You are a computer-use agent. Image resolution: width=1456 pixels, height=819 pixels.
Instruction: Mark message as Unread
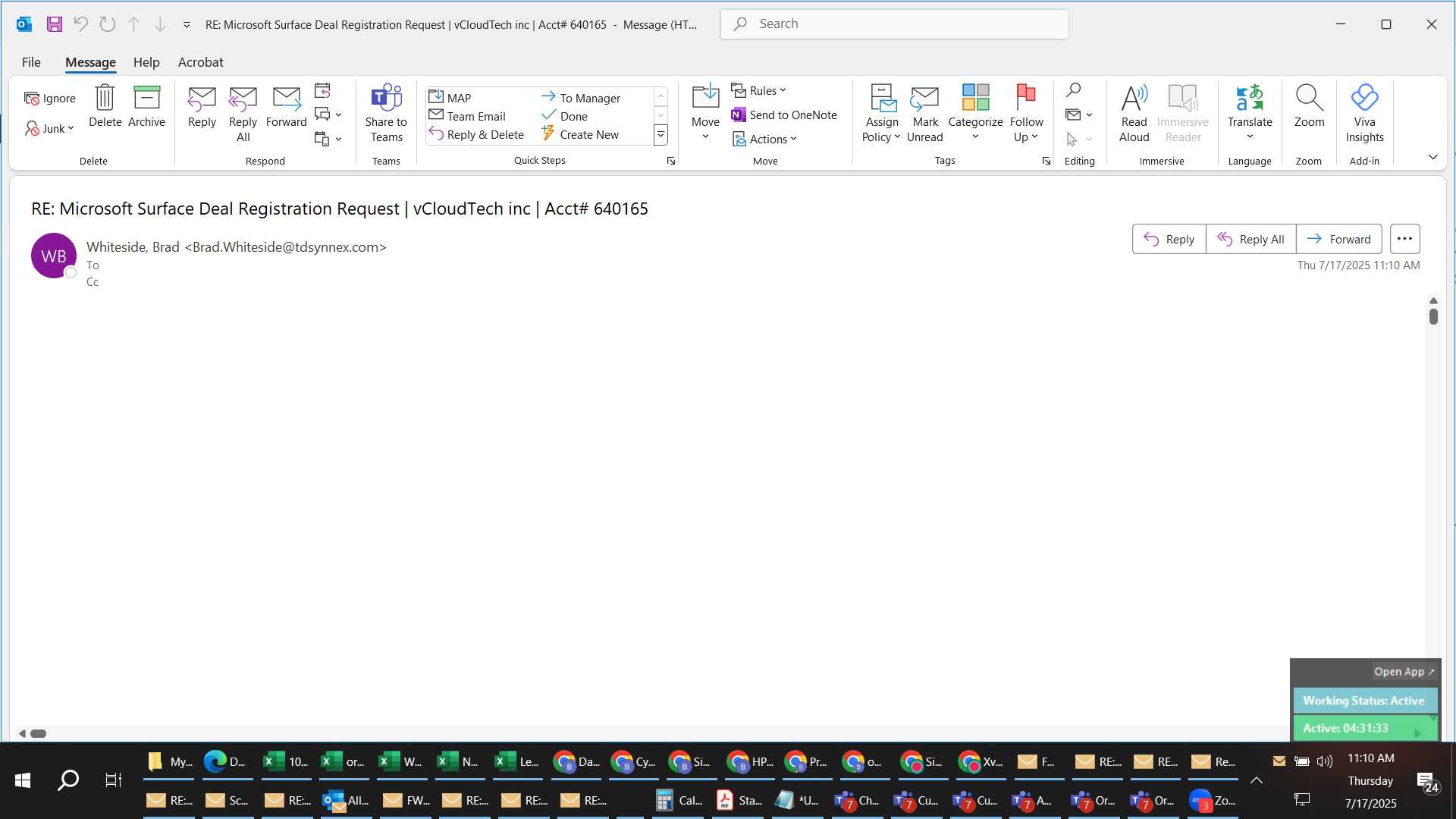(924, 114)
